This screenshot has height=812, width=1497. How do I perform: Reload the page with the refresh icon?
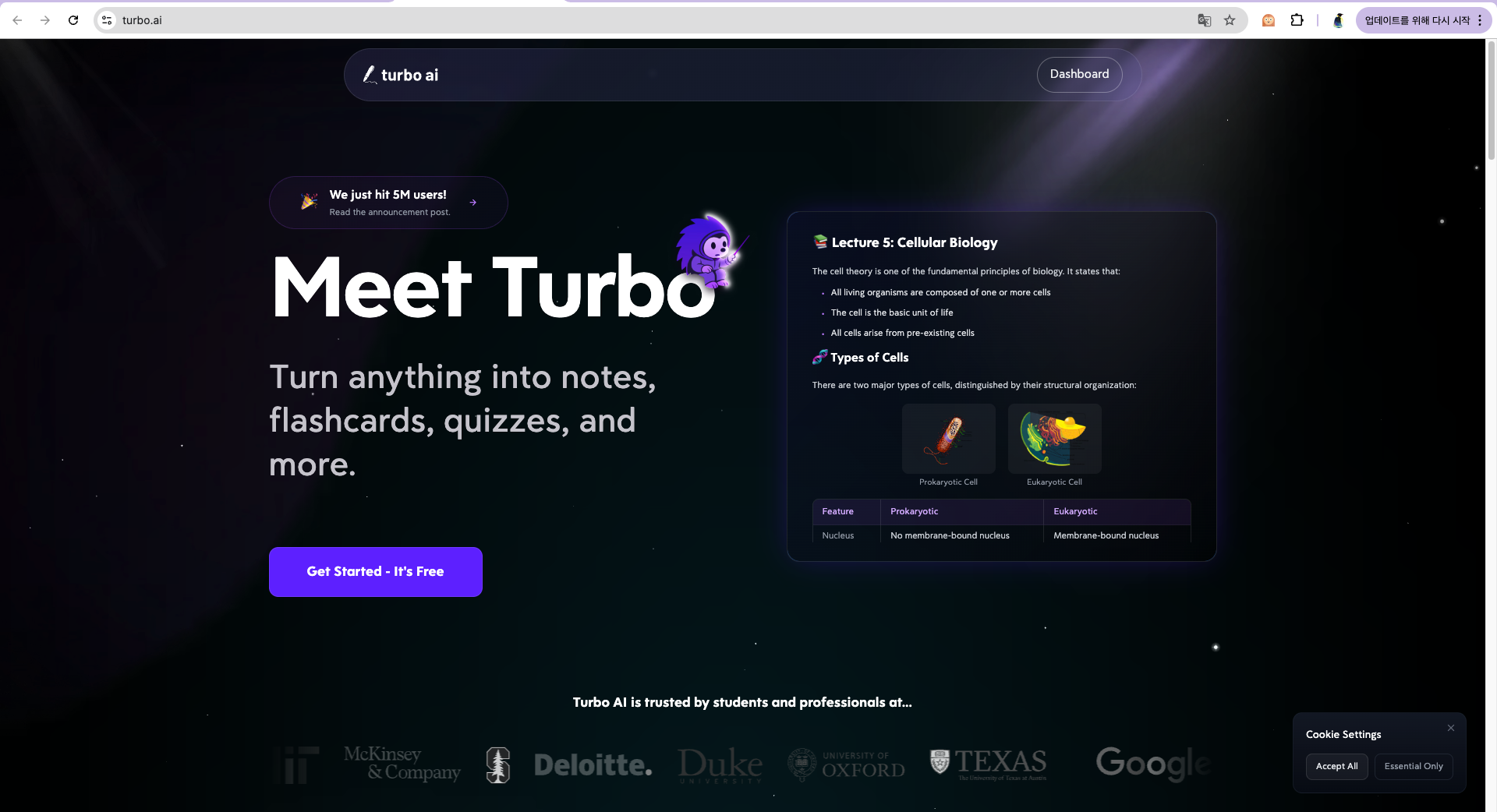pos(73,20)
